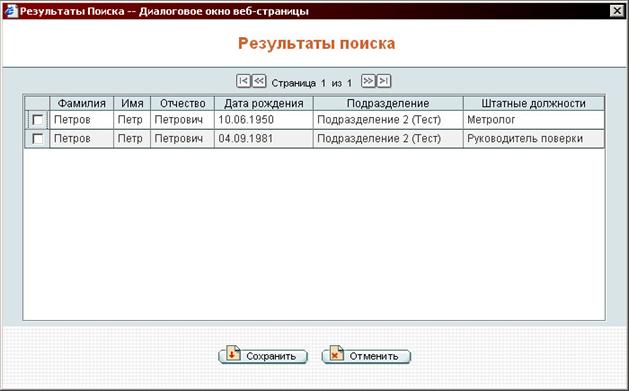
Task: Go to the next page button
Action: 368,81
